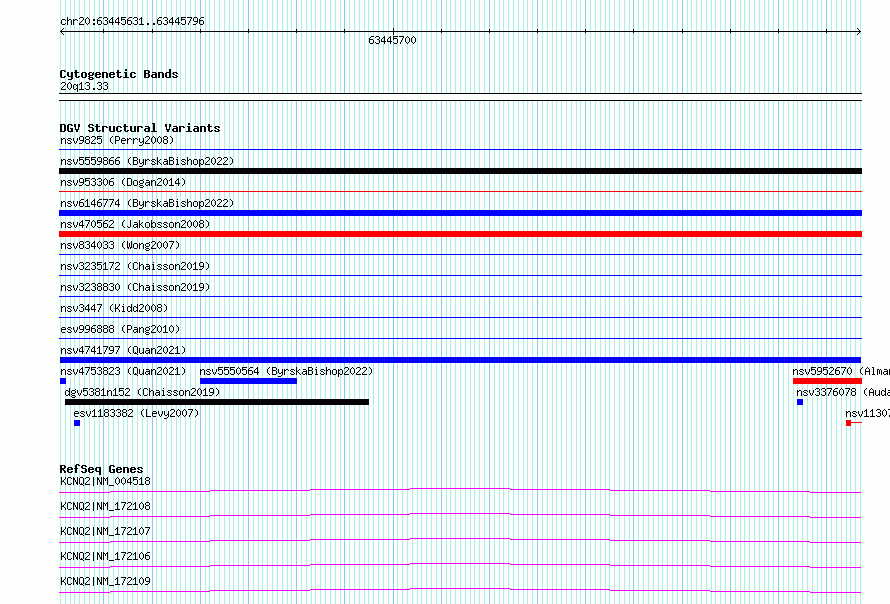
Task: Select the Cytogenetic Bands track heading
Action: pyautogui.click(x=119, y=74)
